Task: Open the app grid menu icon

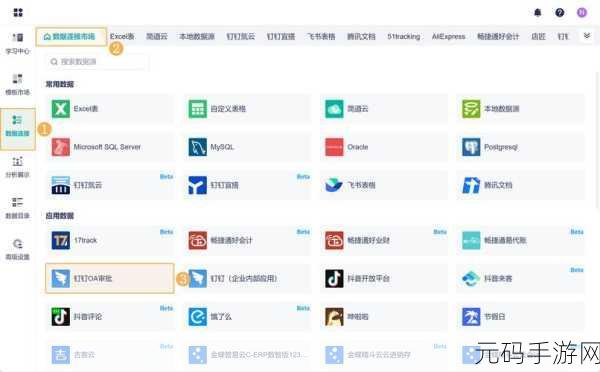Action: [x=18, y=12]
